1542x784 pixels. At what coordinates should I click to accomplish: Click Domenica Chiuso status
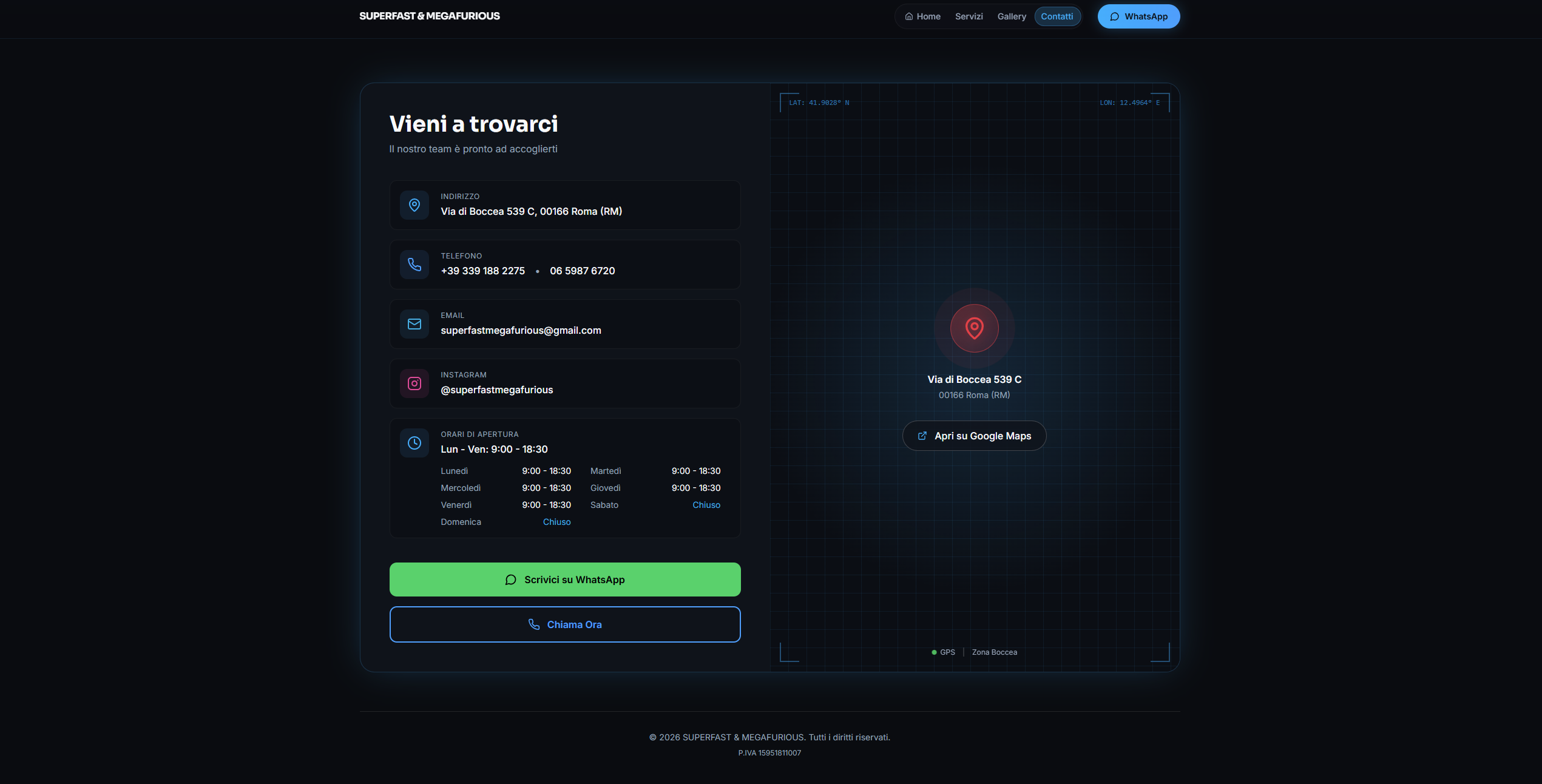(556, 522)
